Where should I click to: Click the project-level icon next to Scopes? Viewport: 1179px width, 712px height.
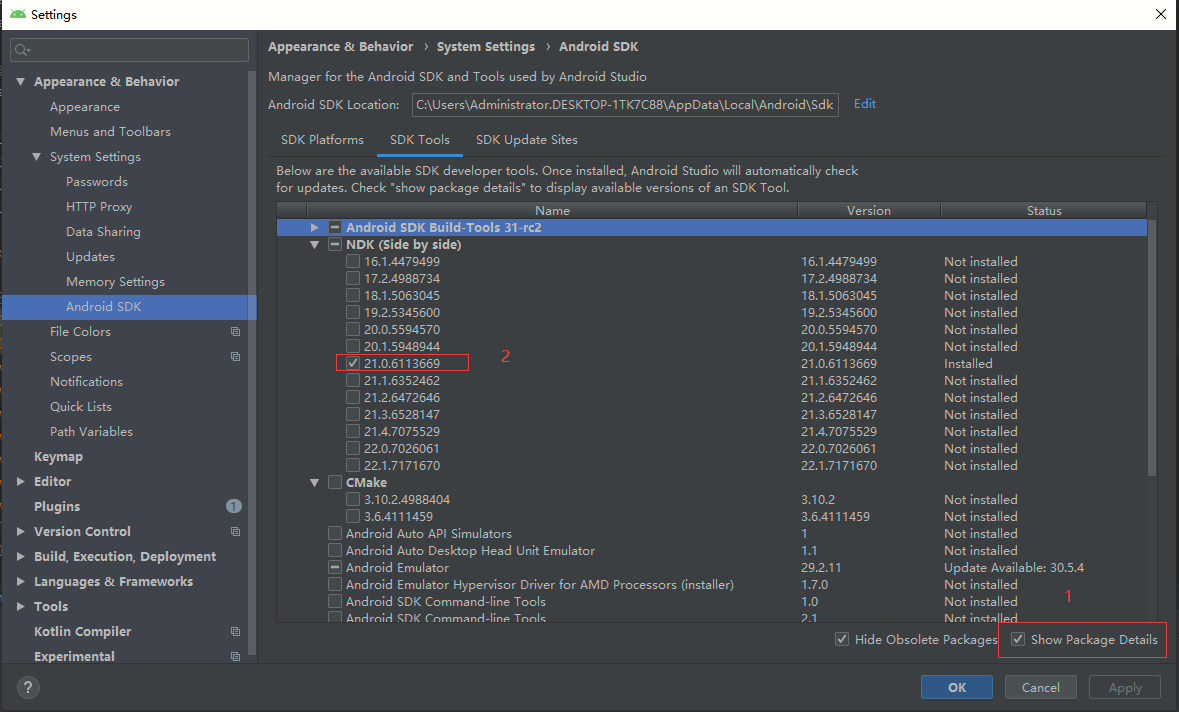point(235,356)
